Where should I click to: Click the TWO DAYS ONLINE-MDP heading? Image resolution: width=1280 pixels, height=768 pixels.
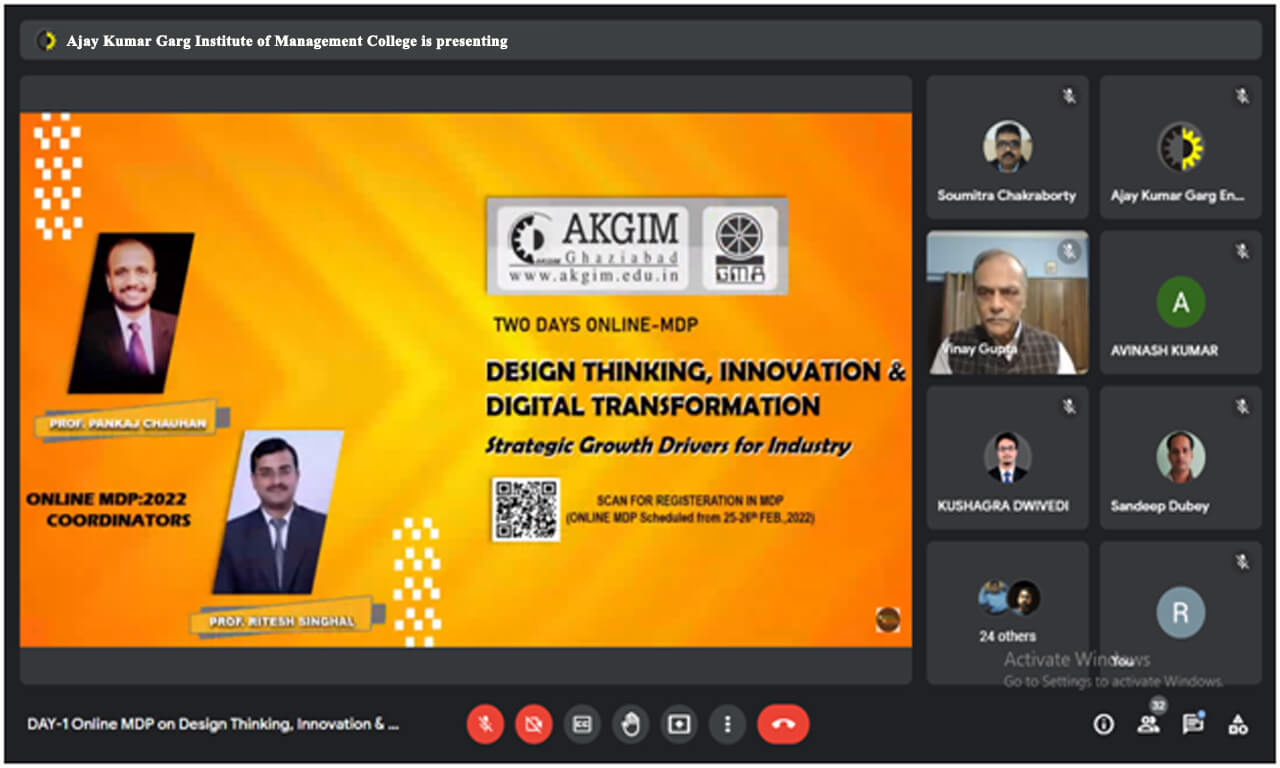(595, 324)
